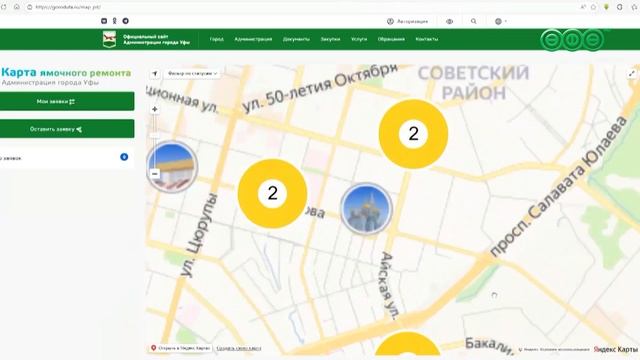Open the Odnoklassniki social icon

click(x=115, y=21)
